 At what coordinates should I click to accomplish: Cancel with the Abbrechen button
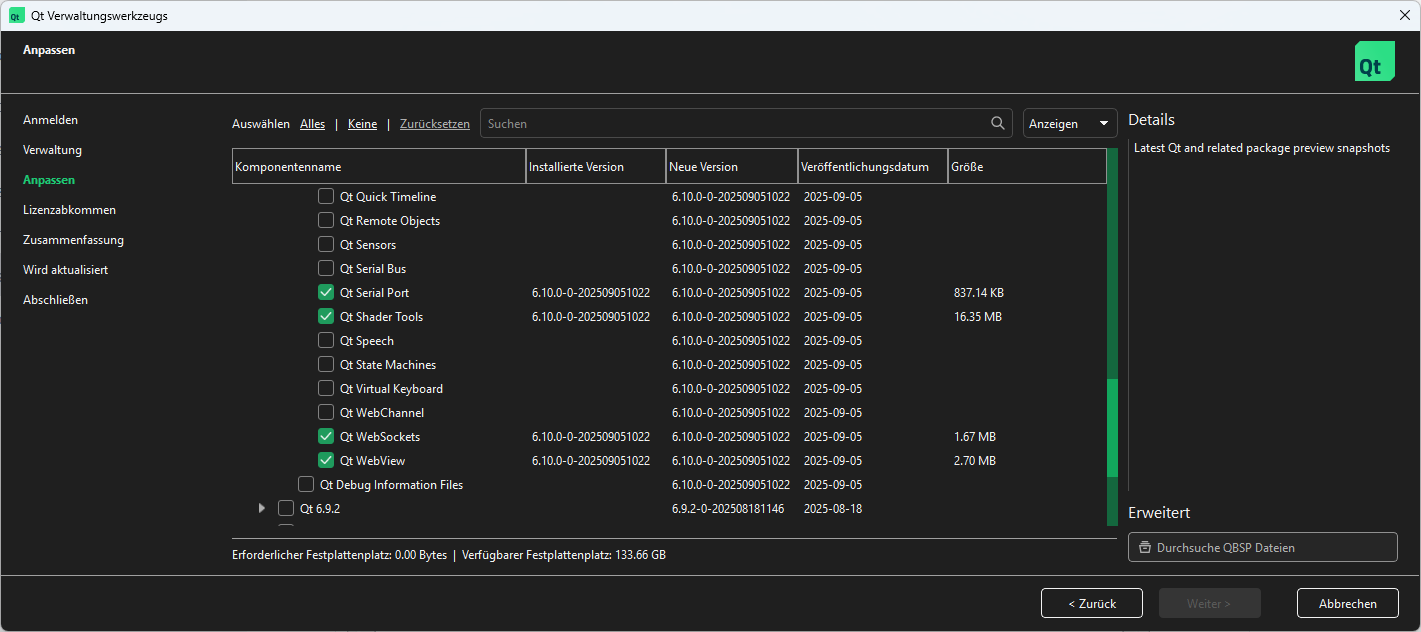[x=1347, y=603]
